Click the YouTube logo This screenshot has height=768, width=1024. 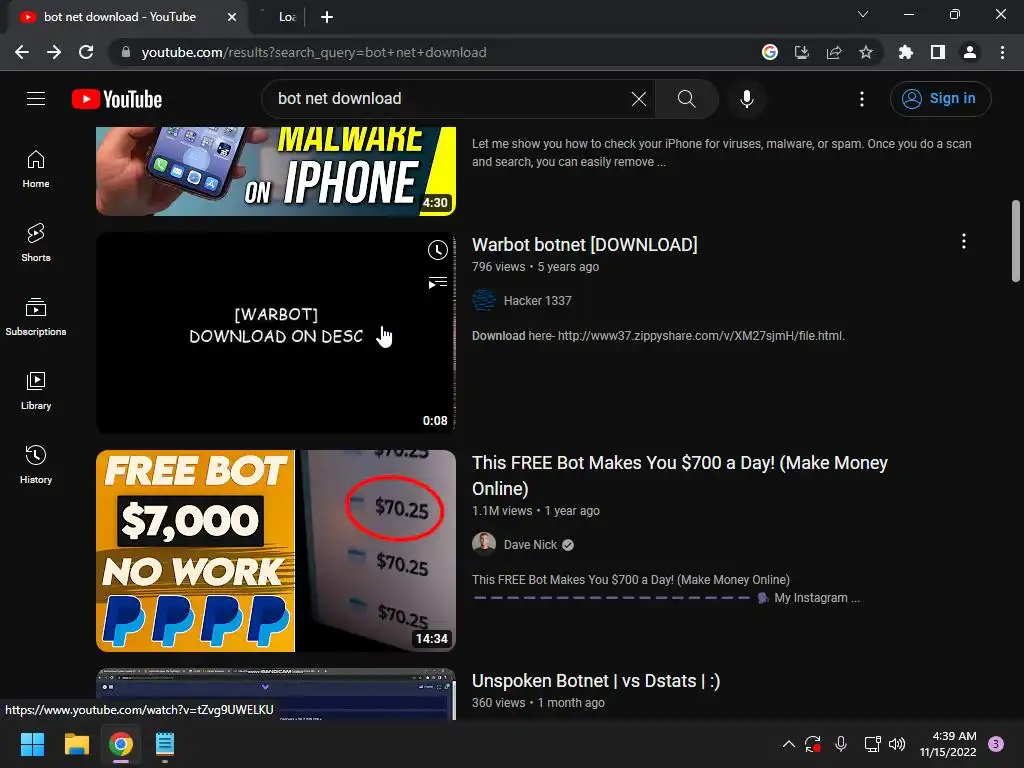tap(117, 99)
